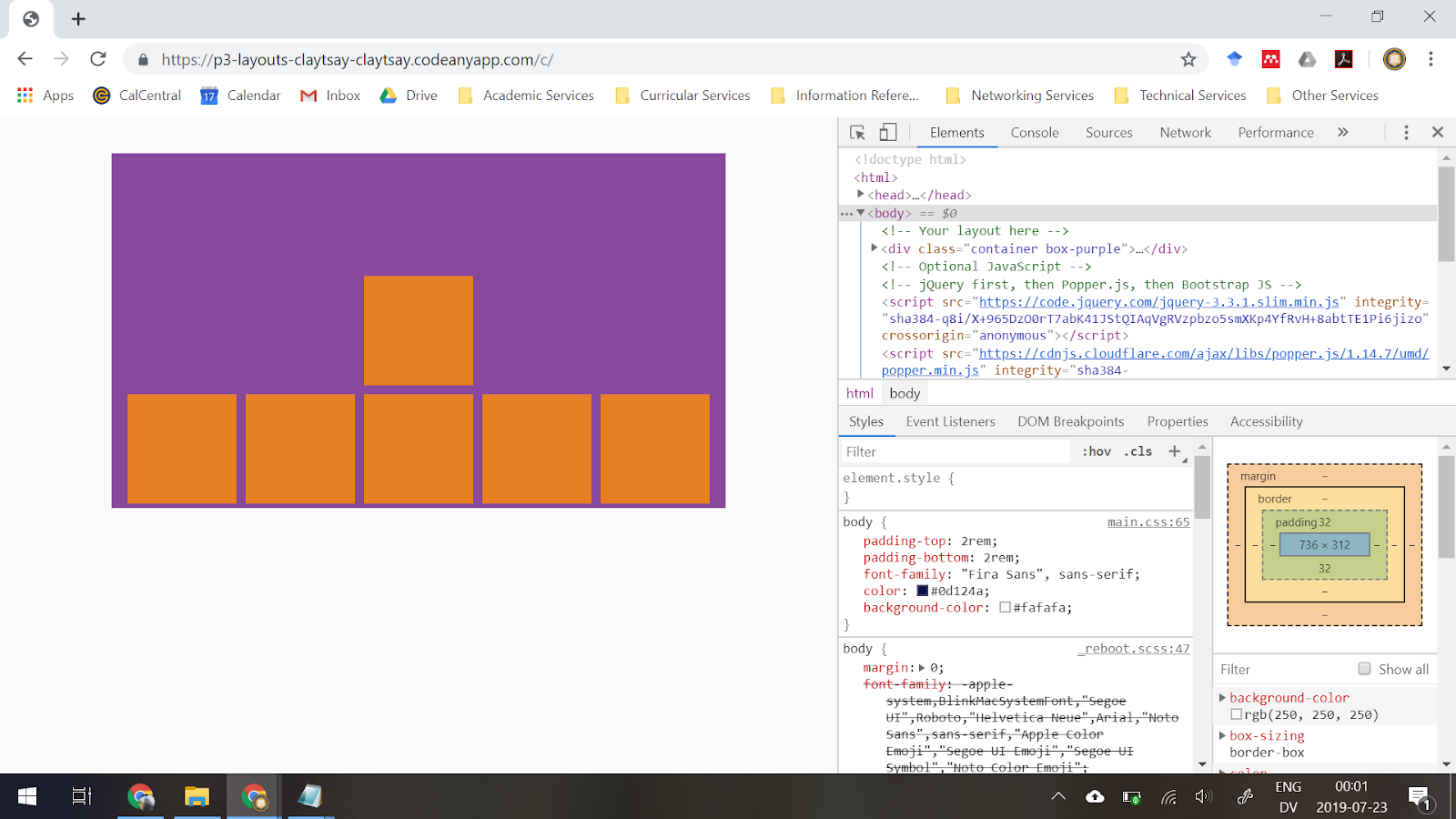Switch to the Performance tab

point(1276,133)
